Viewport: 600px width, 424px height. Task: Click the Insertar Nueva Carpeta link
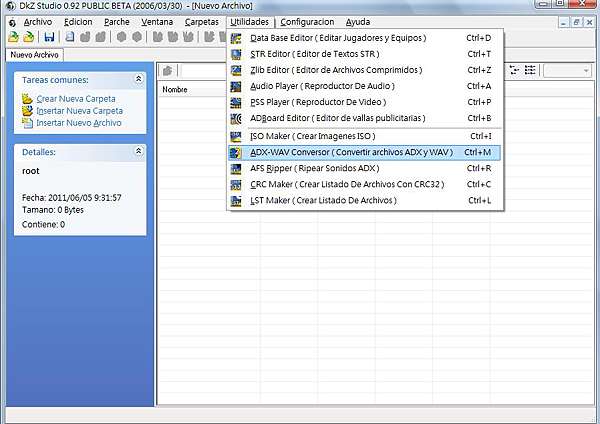pyautogui.click(x=80, y=111)
